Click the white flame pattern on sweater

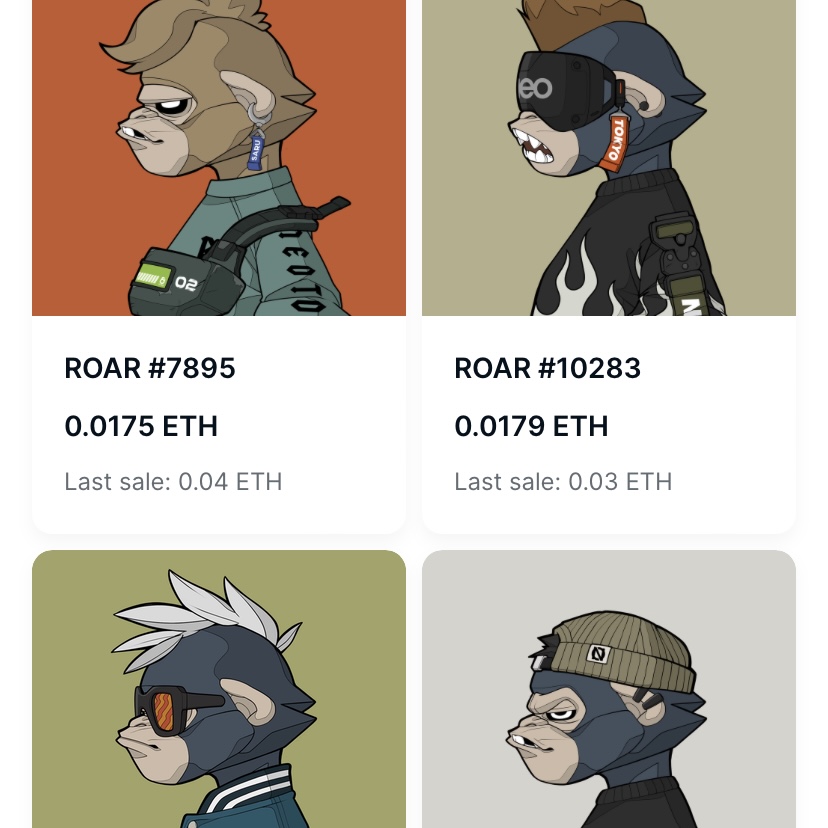coord(573,283)
